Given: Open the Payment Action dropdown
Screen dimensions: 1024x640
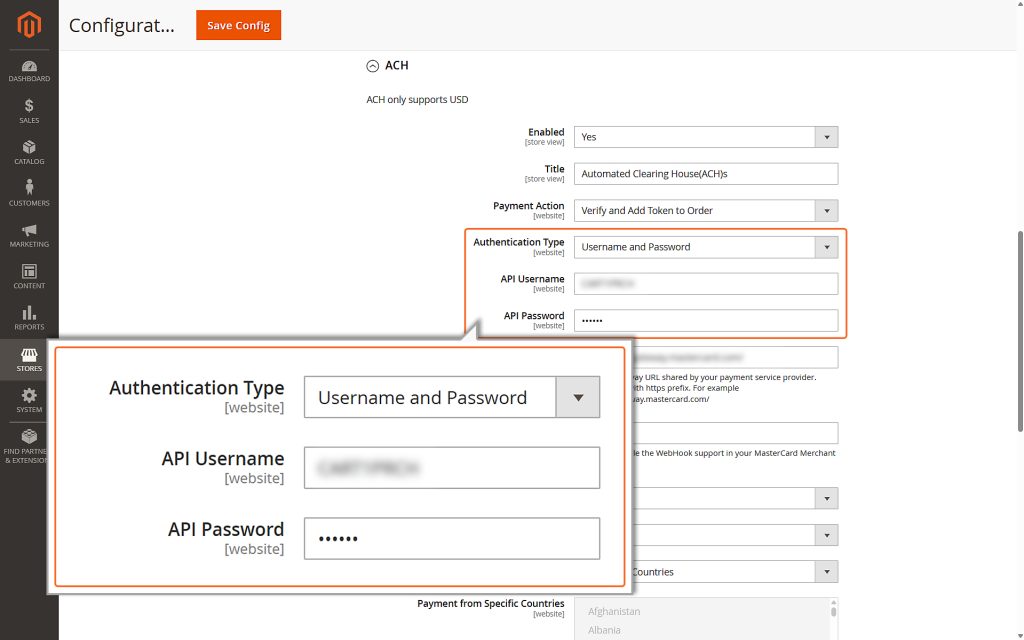Looking at the screenshot, I should pyautogui.click(x=827, y=210).
